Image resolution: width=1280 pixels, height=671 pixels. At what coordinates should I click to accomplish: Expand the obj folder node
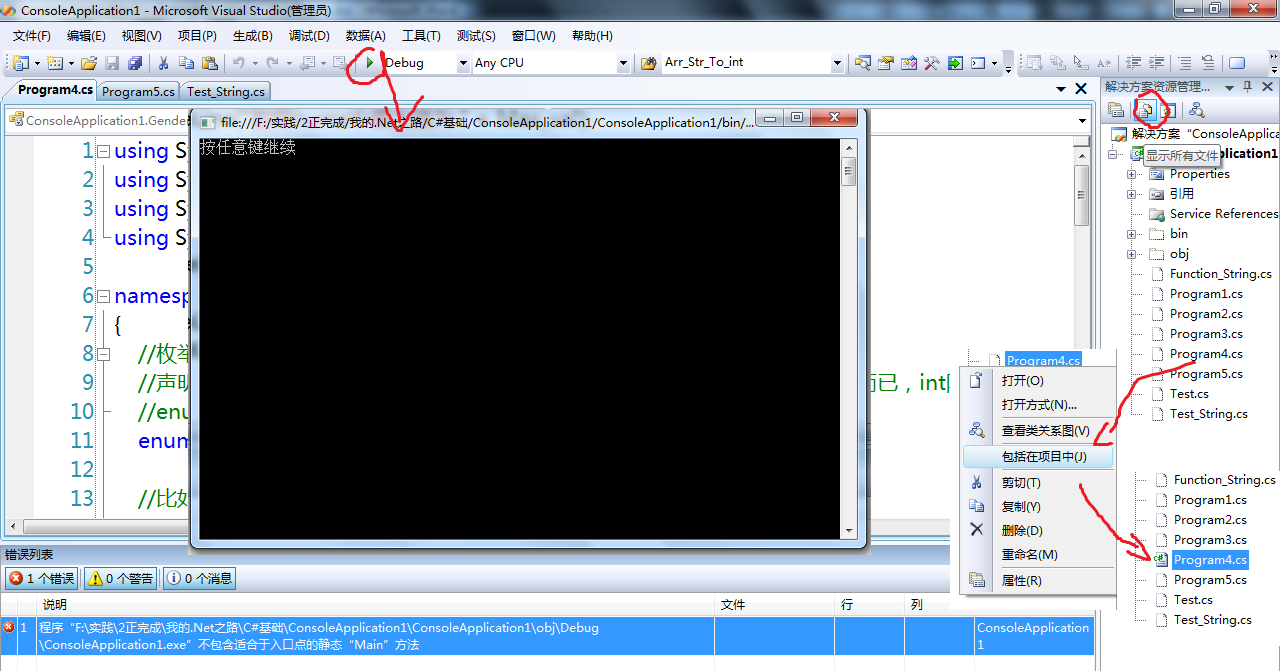(1132, 254)
